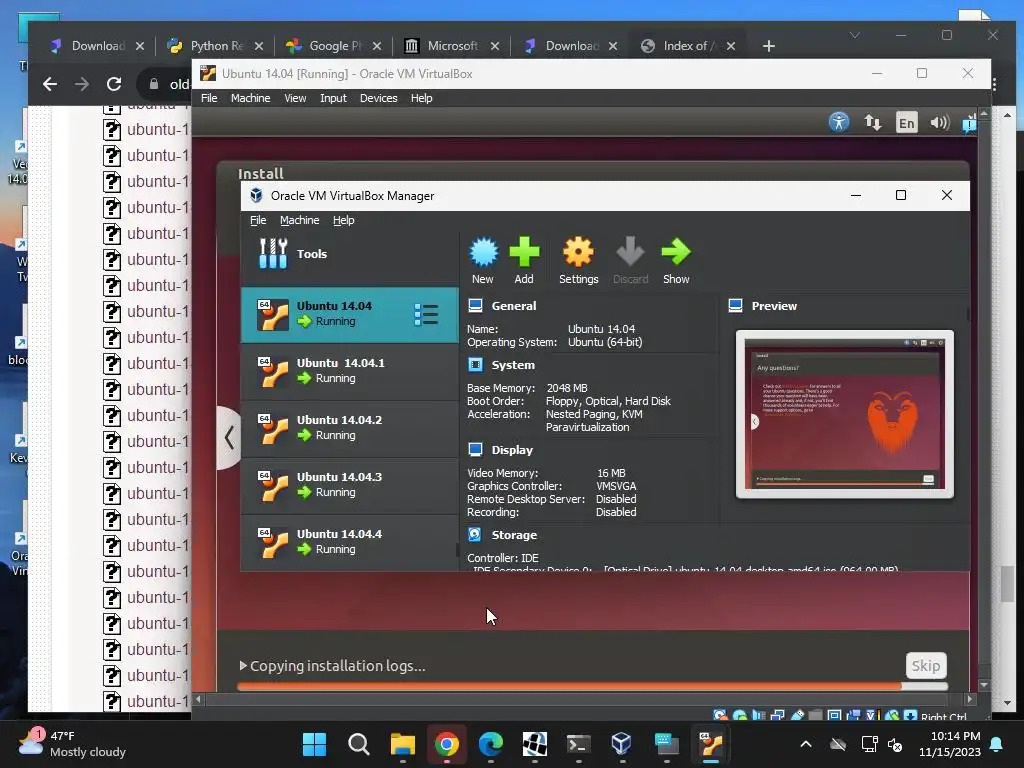
Task: Open running VM icon in taskbar
Action: (711, 744)
